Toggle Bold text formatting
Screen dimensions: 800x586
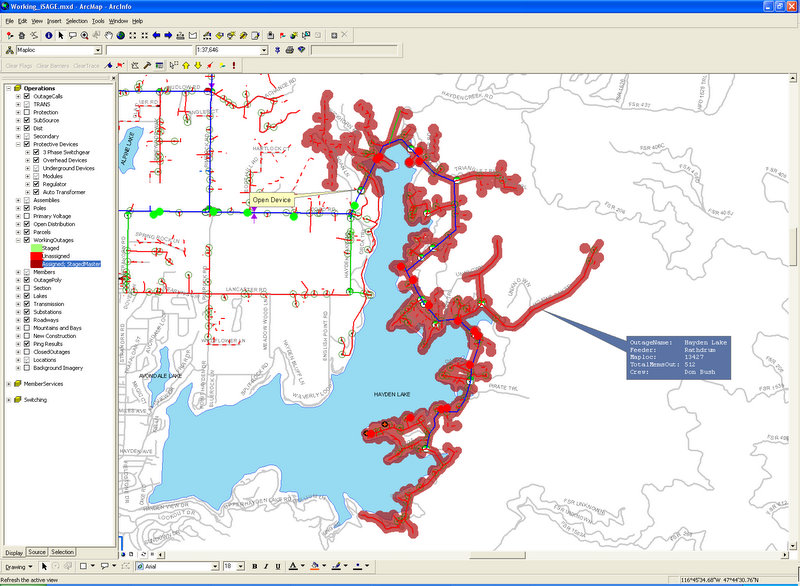point(254,566)
